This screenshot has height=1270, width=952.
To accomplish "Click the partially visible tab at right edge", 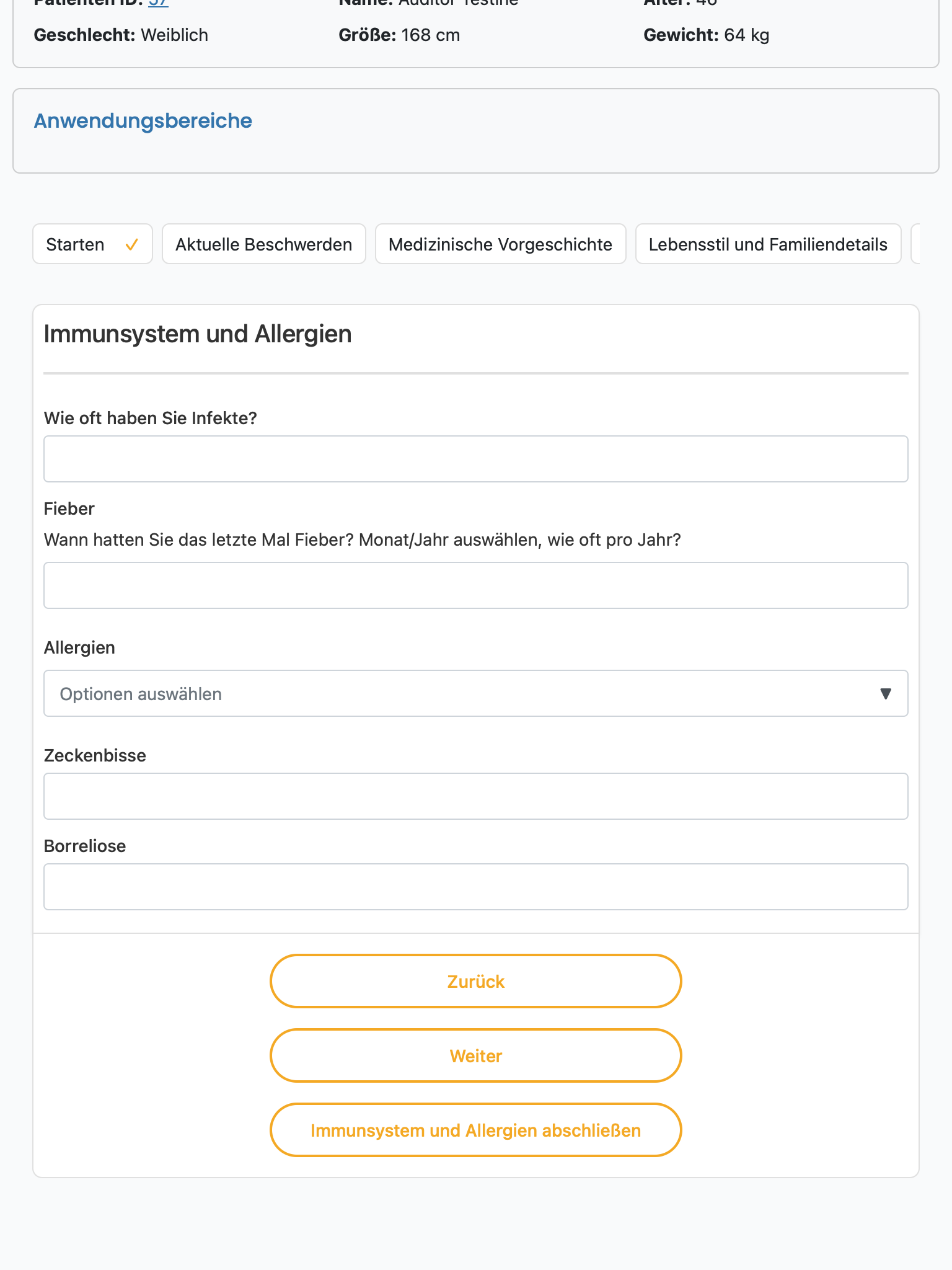I will pyautogui.click(x=915, y=244).
